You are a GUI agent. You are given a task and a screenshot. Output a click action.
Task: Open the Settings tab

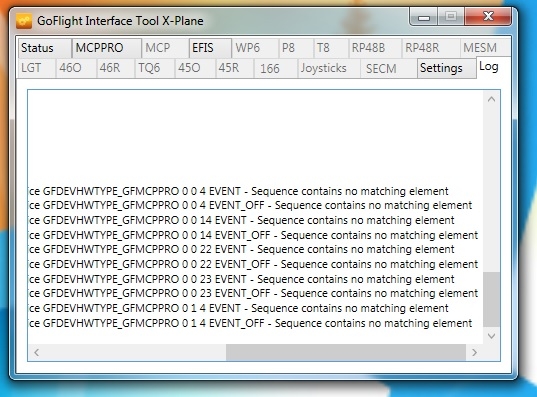[x=447, y=68]
